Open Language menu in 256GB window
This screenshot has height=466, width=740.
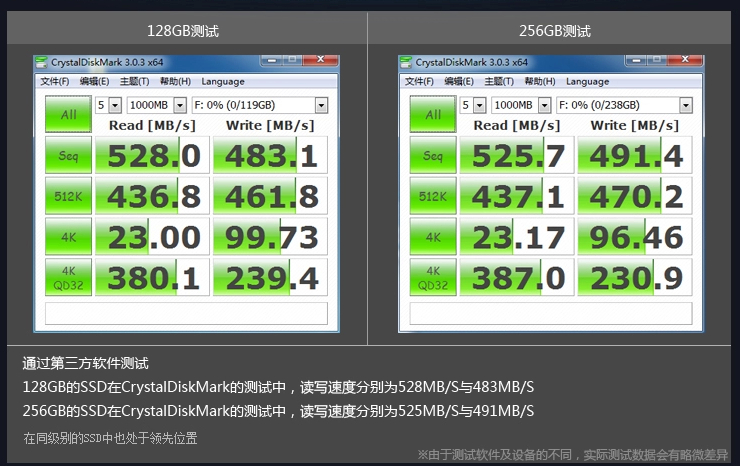click(x=587, y=81)
